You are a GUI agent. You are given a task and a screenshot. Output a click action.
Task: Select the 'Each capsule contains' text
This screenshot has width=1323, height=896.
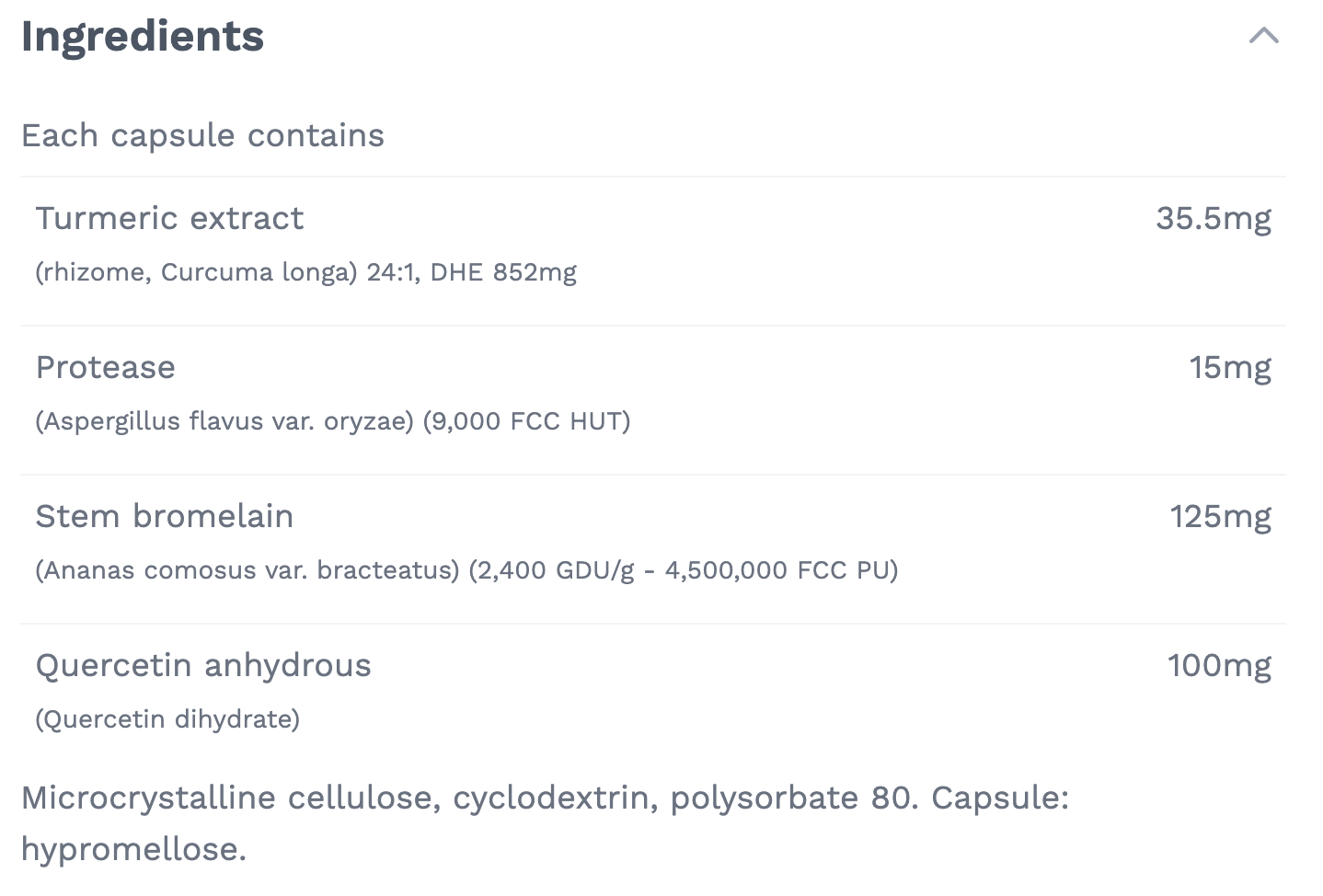point(202,135)
